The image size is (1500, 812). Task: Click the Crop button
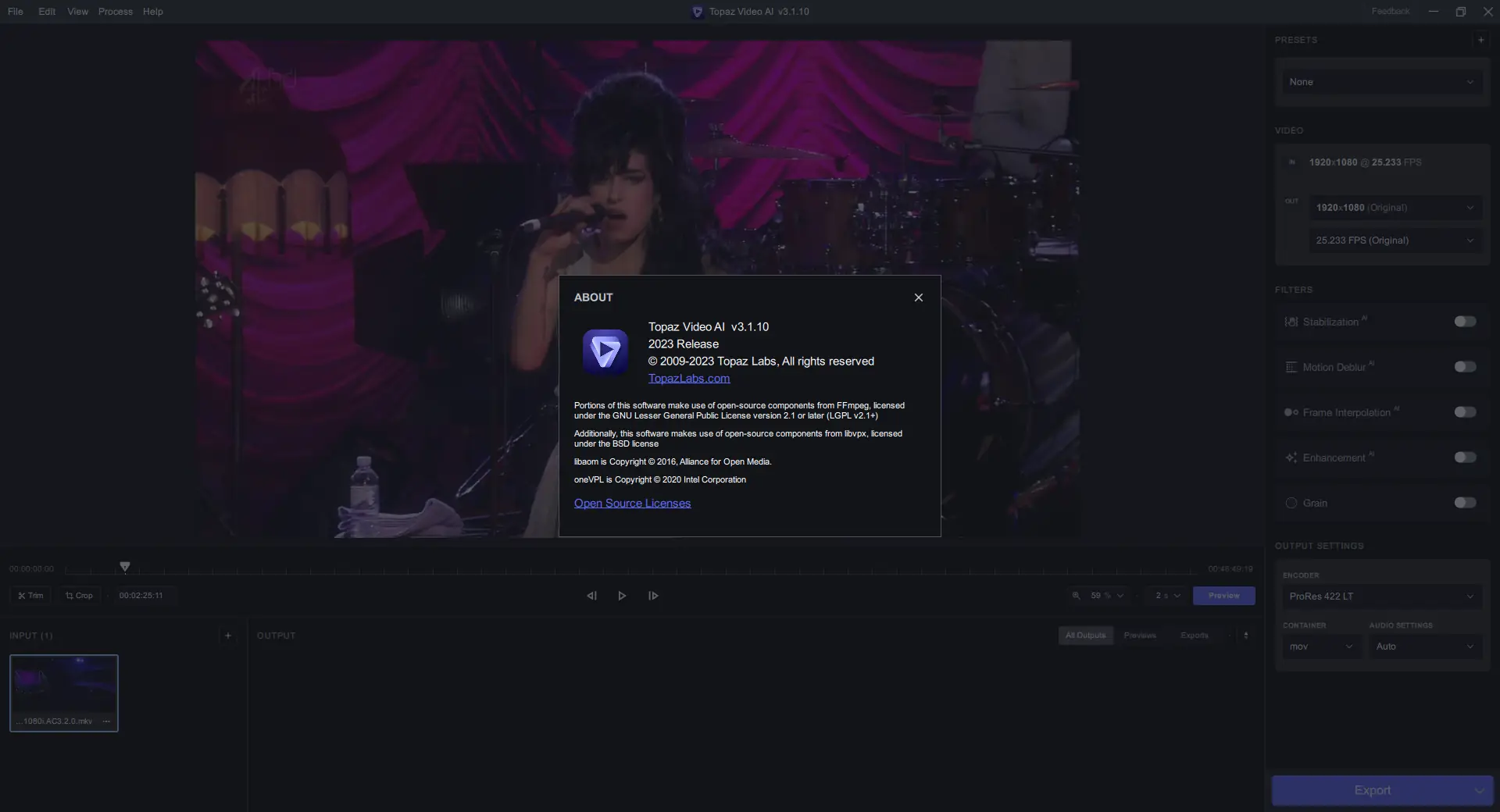click(x=79, y=596)
